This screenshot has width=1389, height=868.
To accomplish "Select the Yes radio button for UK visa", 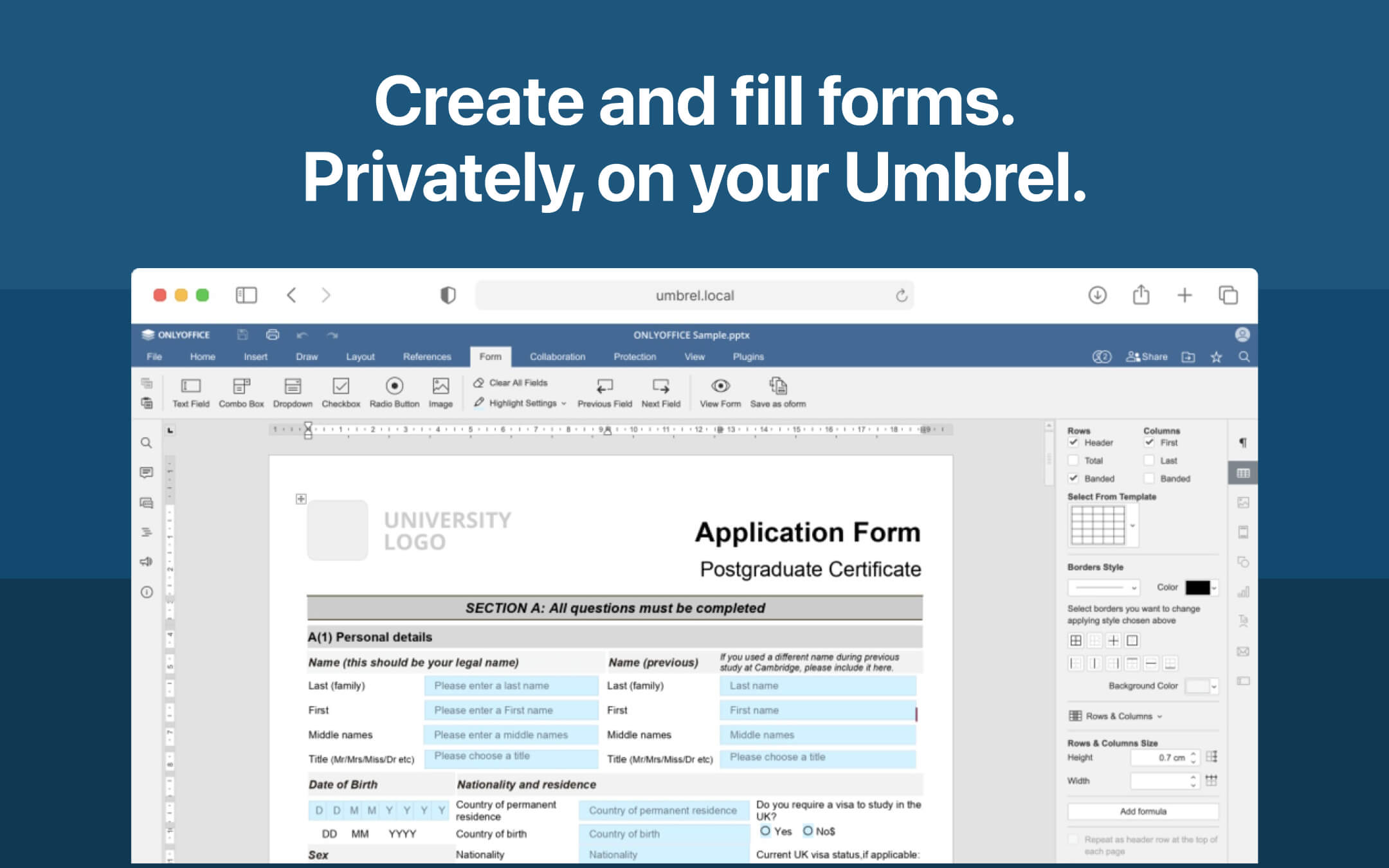I will click(x=765, y=831).
